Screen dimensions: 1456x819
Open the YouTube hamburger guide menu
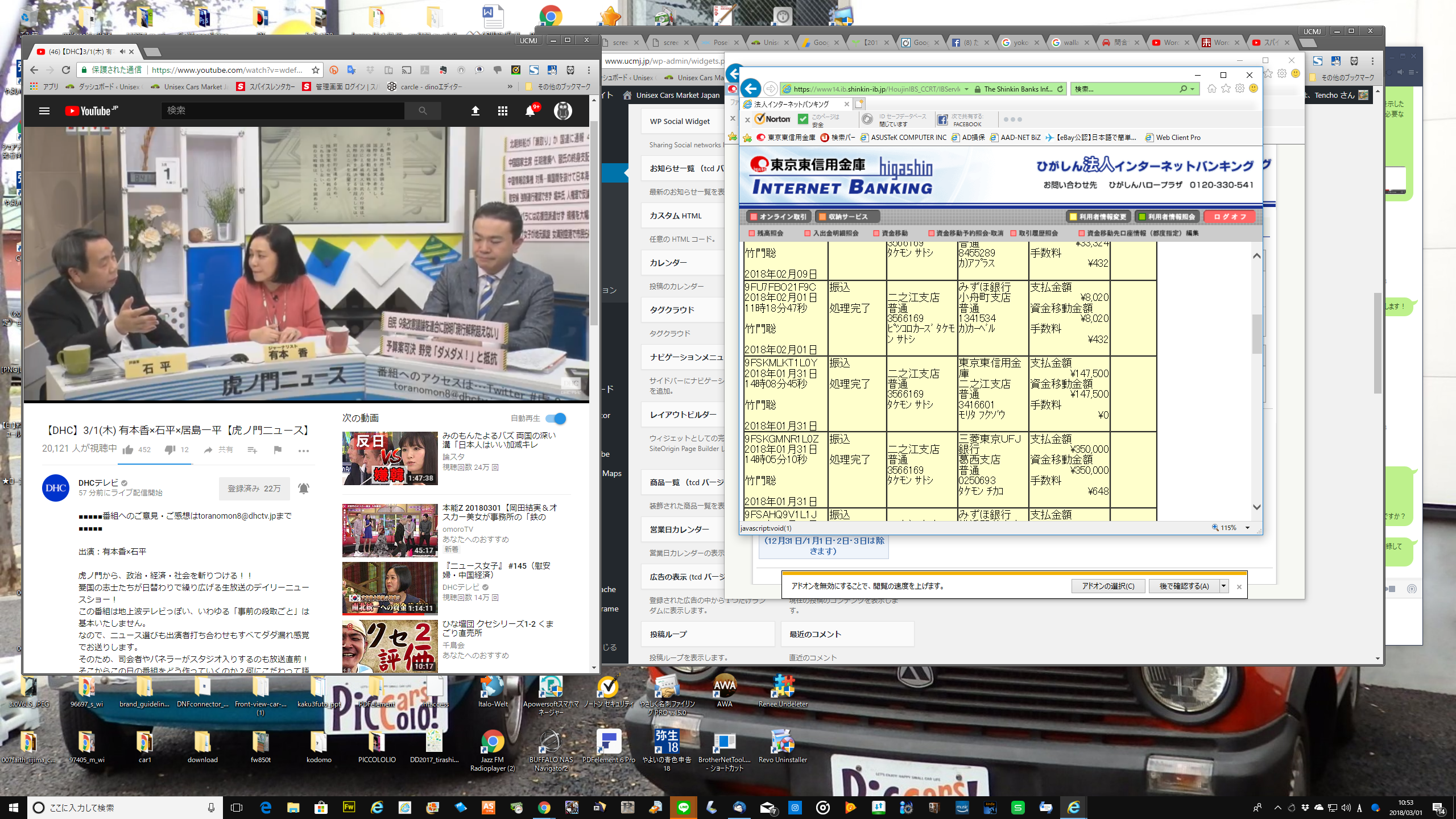pos(44,111)
